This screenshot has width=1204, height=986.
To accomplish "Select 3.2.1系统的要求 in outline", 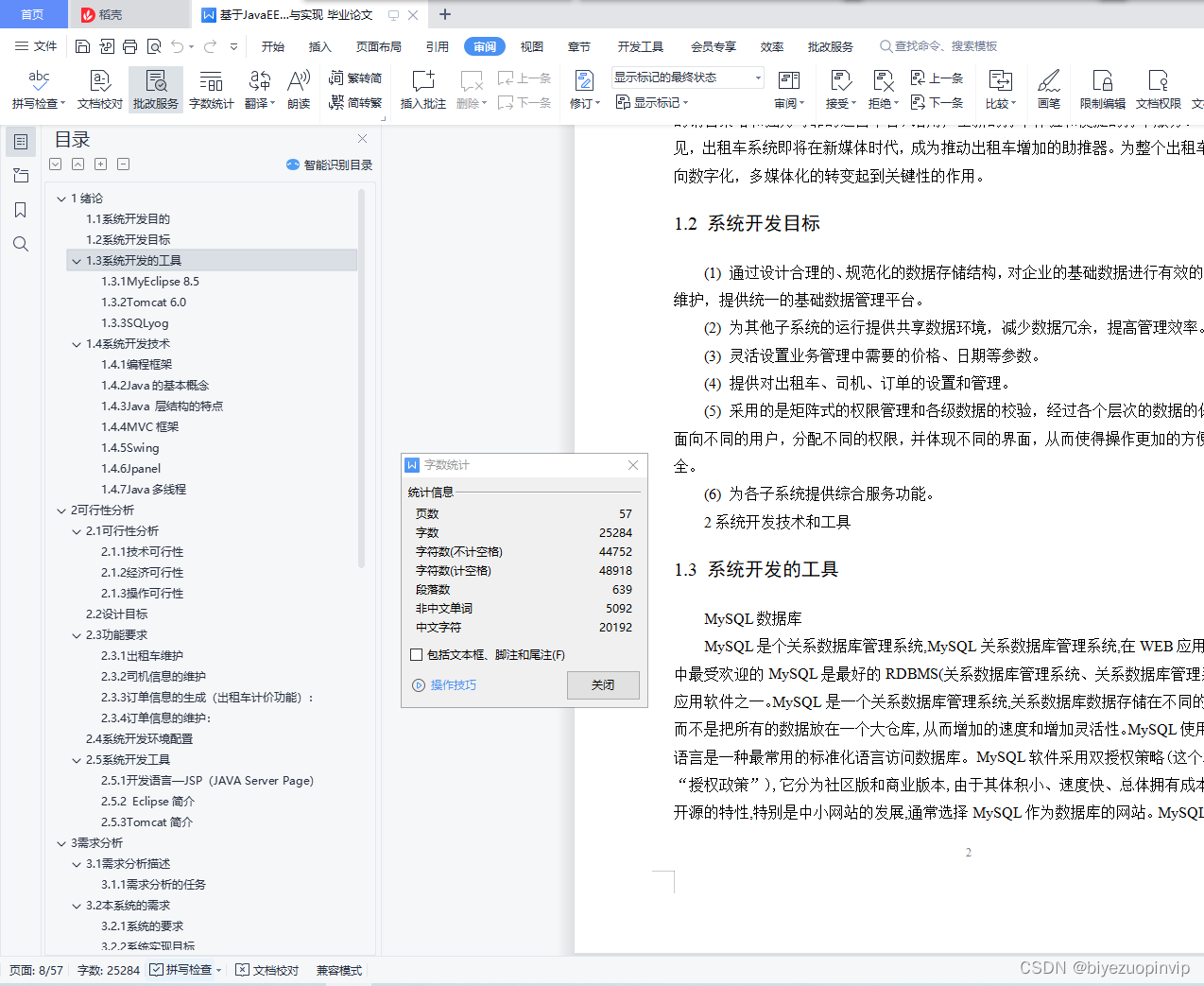I will [x=143, y=926].
